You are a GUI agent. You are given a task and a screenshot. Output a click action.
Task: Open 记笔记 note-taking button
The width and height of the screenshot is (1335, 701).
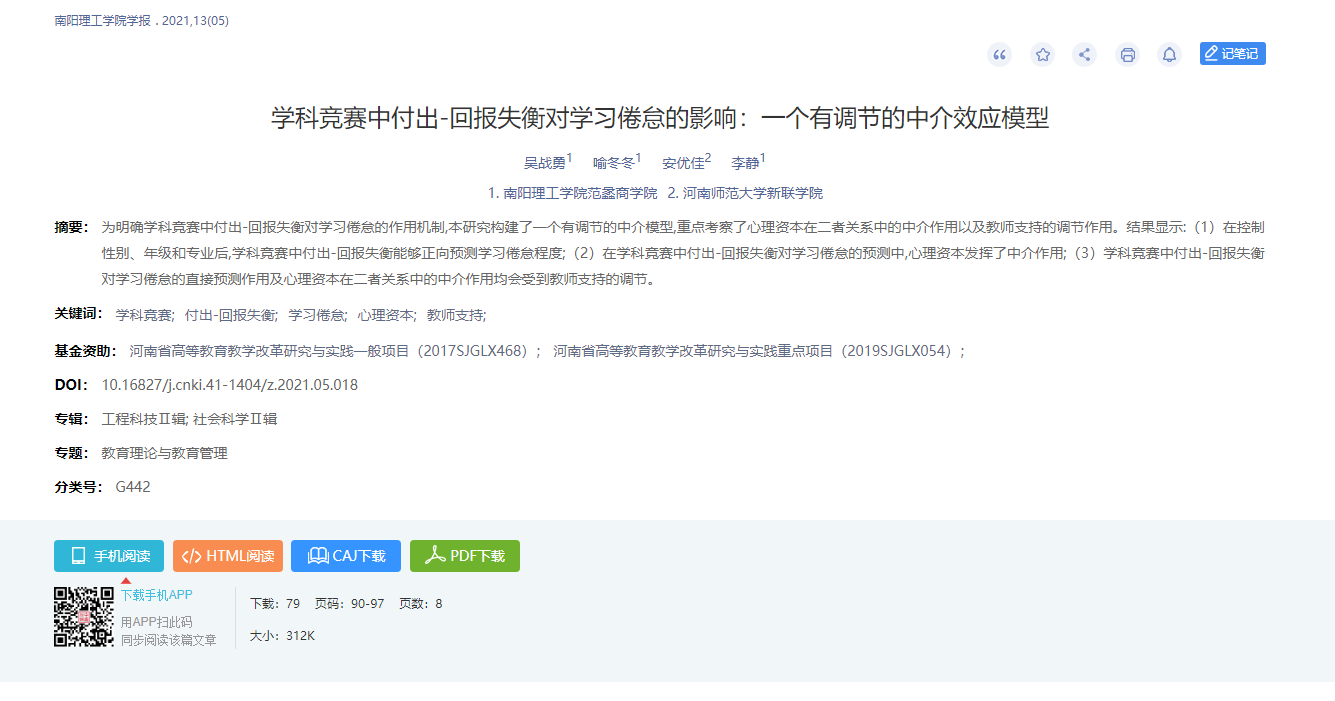[x=1232, y=54]
